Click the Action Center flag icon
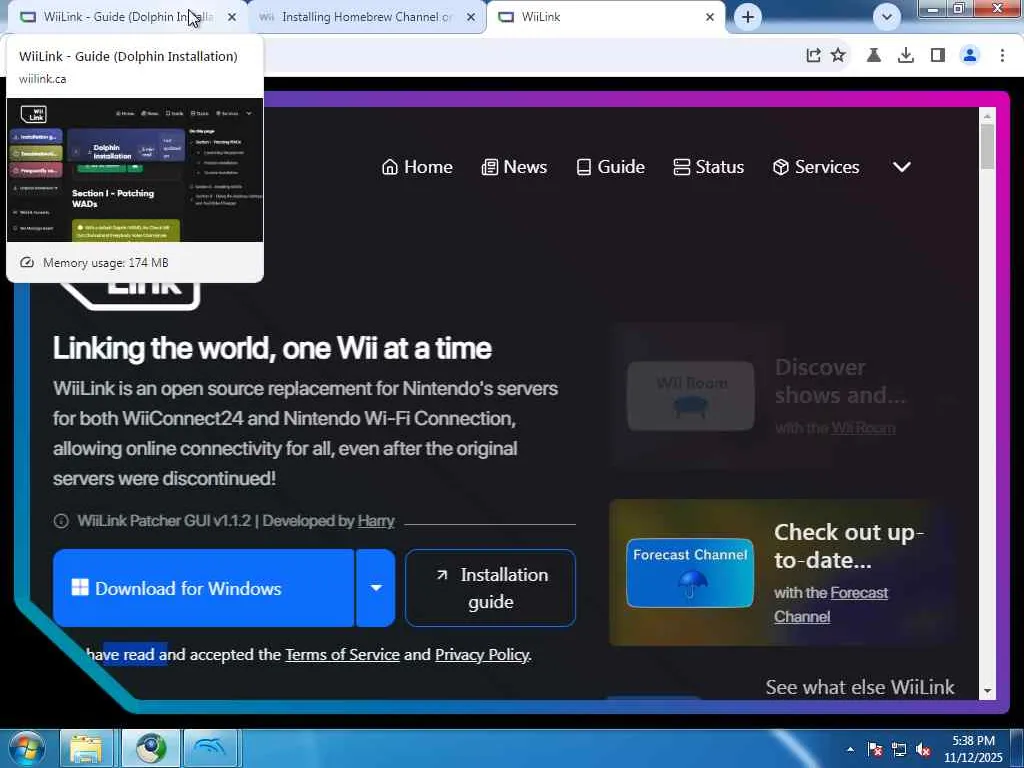This screenshot has width=1024, height=768. [875, 749]
